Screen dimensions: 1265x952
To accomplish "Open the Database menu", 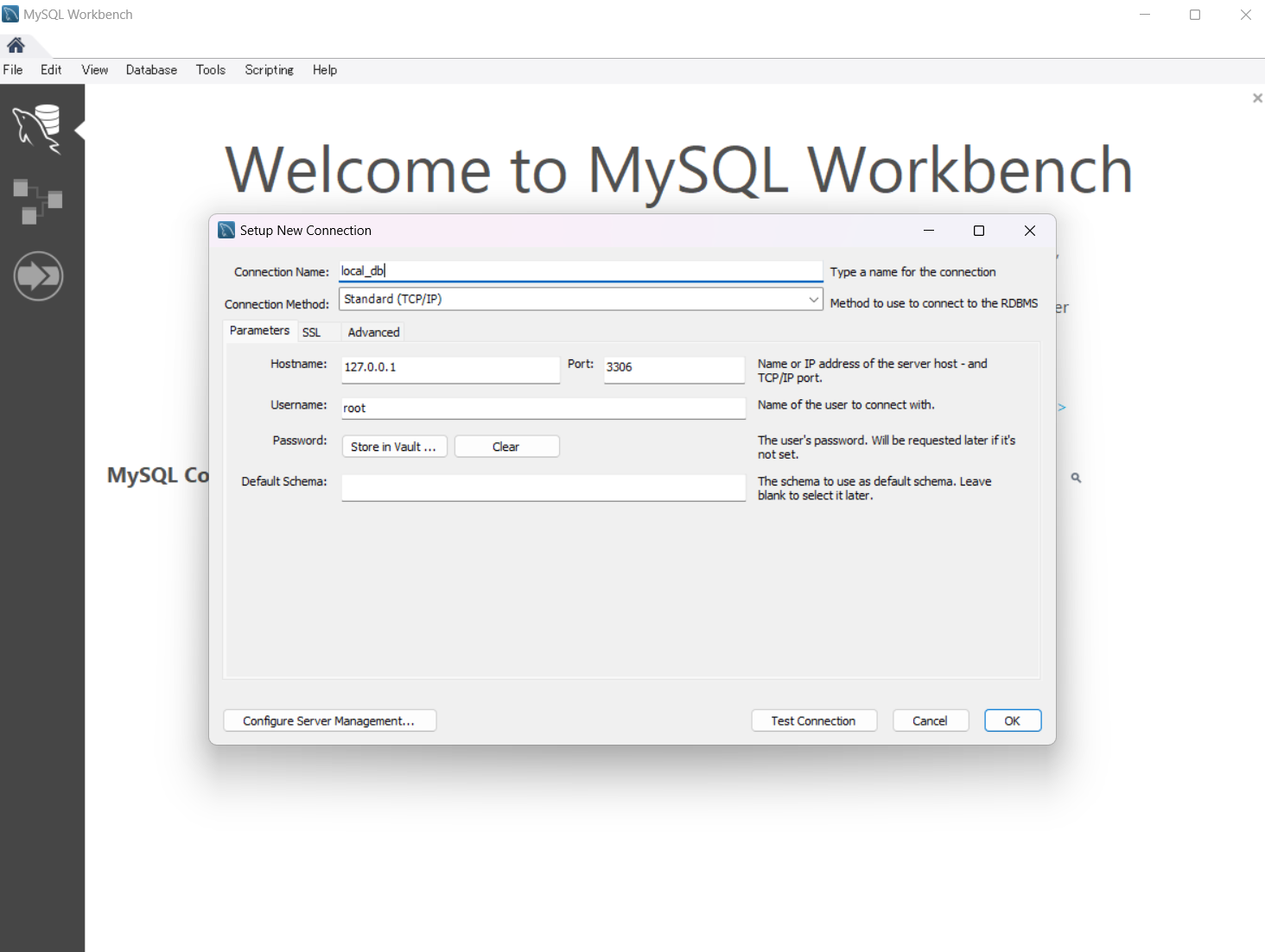I will (x=151, y=70).
